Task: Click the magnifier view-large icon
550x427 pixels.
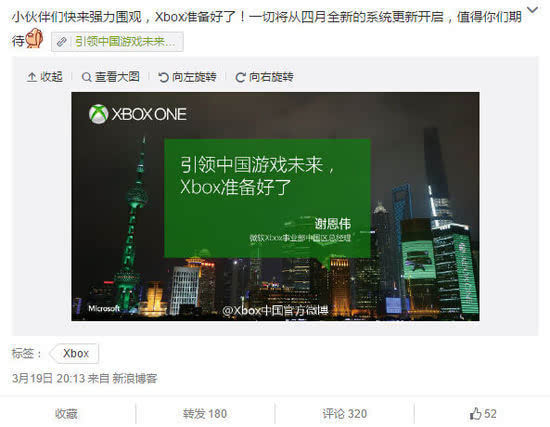Action: coord(86,78)
